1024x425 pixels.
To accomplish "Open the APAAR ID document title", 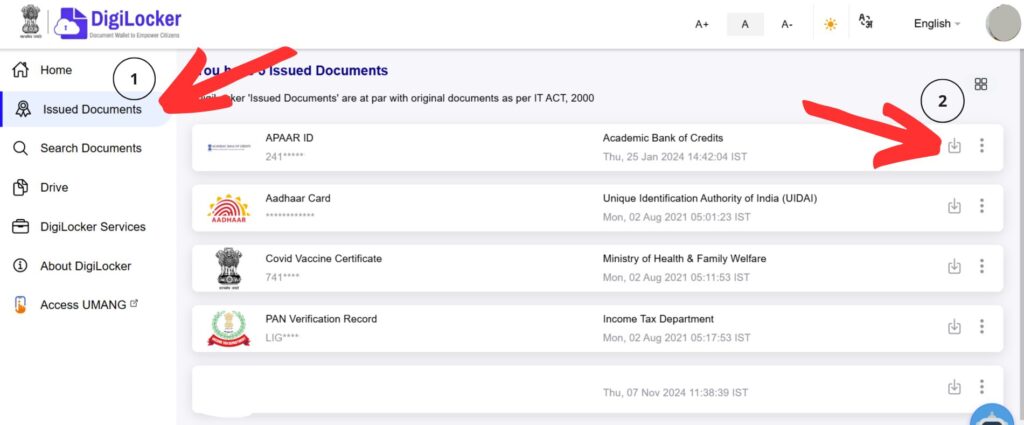I will (289, 138).
